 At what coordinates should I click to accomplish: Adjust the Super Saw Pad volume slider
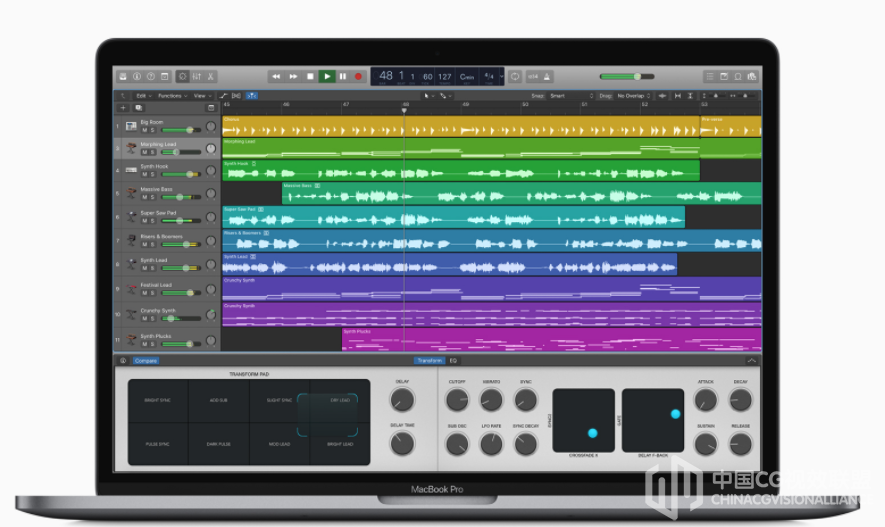pos(181,221)
